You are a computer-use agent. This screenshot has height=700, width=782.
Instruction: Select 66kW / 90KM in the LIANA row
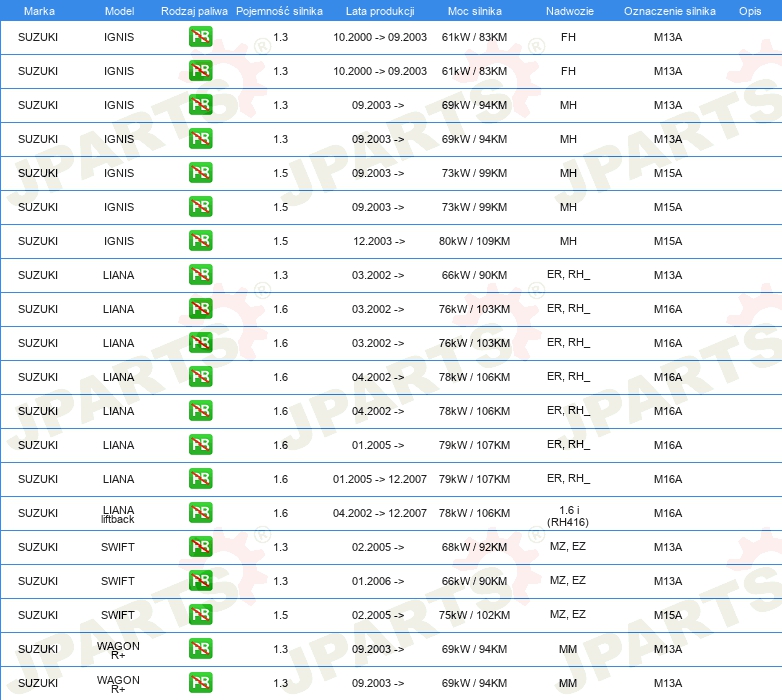pyautogui.click(x=474, y=275)
